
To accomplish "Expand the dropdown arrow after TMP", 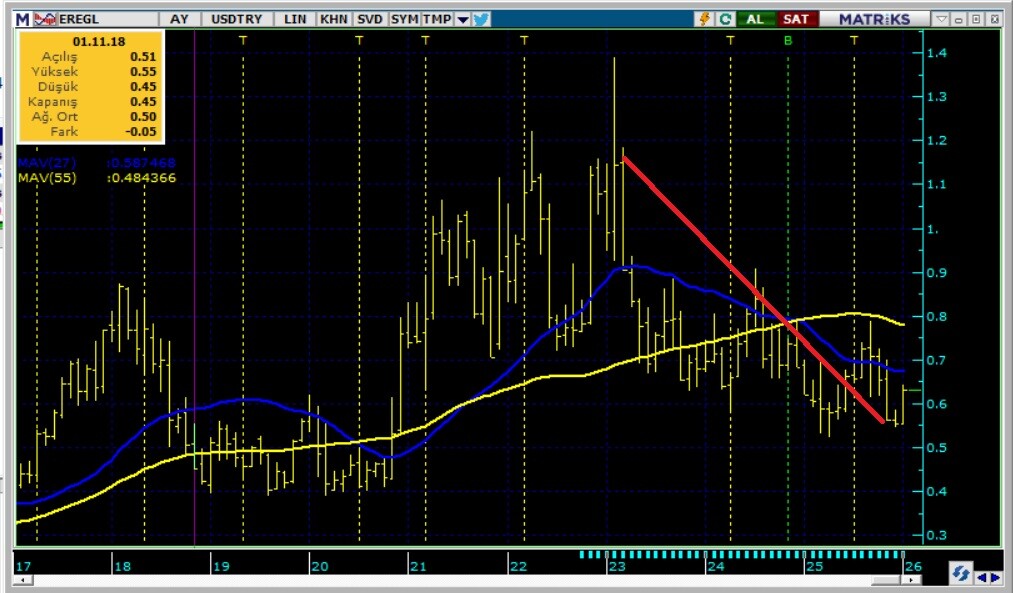I will click(463, 19).
